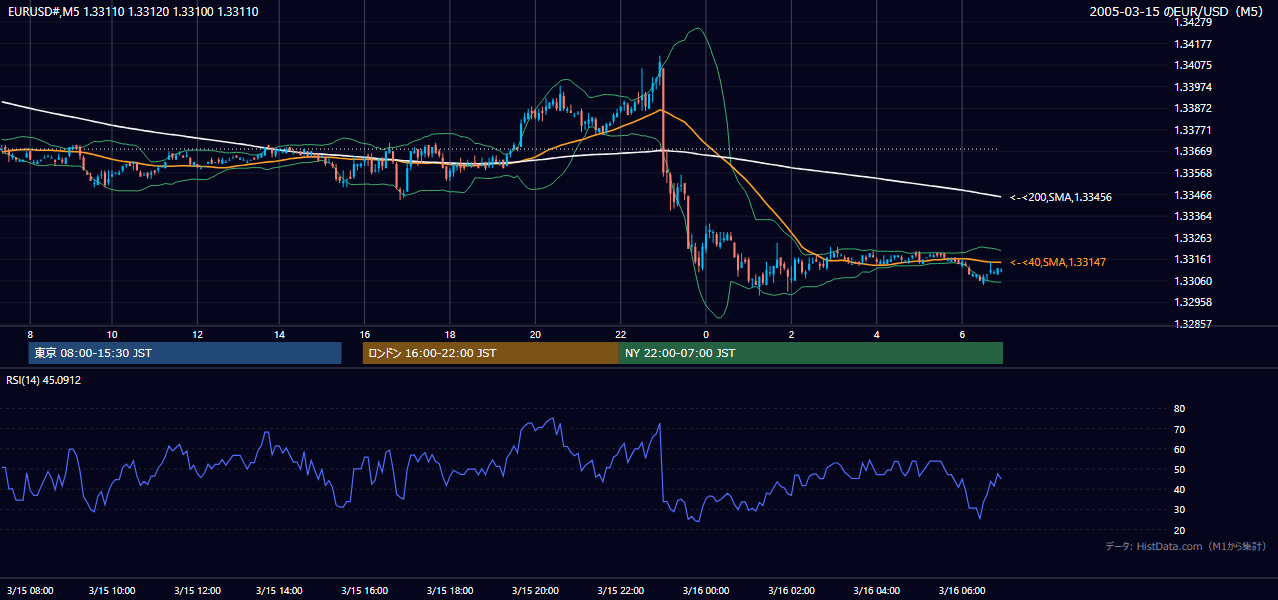Click price axis label 1.33568

(1194, 173)
